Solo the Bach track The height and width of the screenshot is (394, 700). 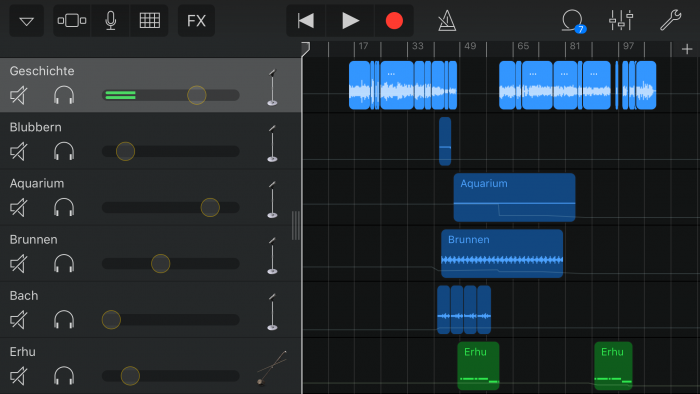point(64,320)
